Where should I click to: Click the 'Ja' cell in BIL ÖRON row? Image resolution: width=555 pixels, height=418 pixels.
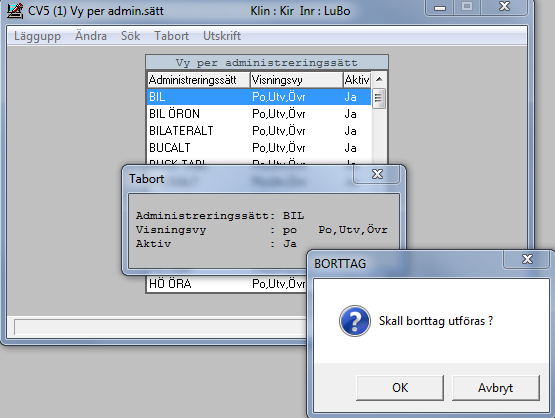350,114
